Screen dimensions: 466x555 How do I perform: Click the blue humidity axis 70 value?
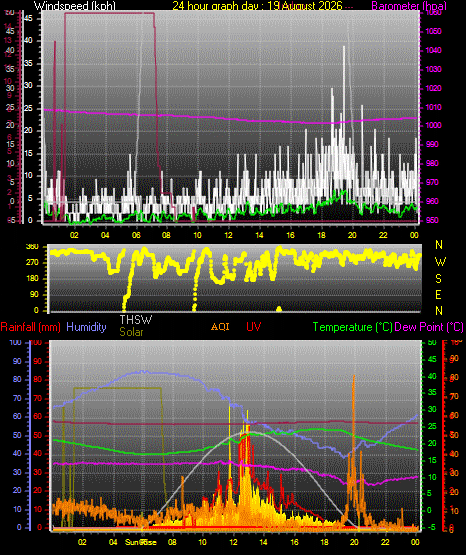pyautogui.click(x=17, y=398)
